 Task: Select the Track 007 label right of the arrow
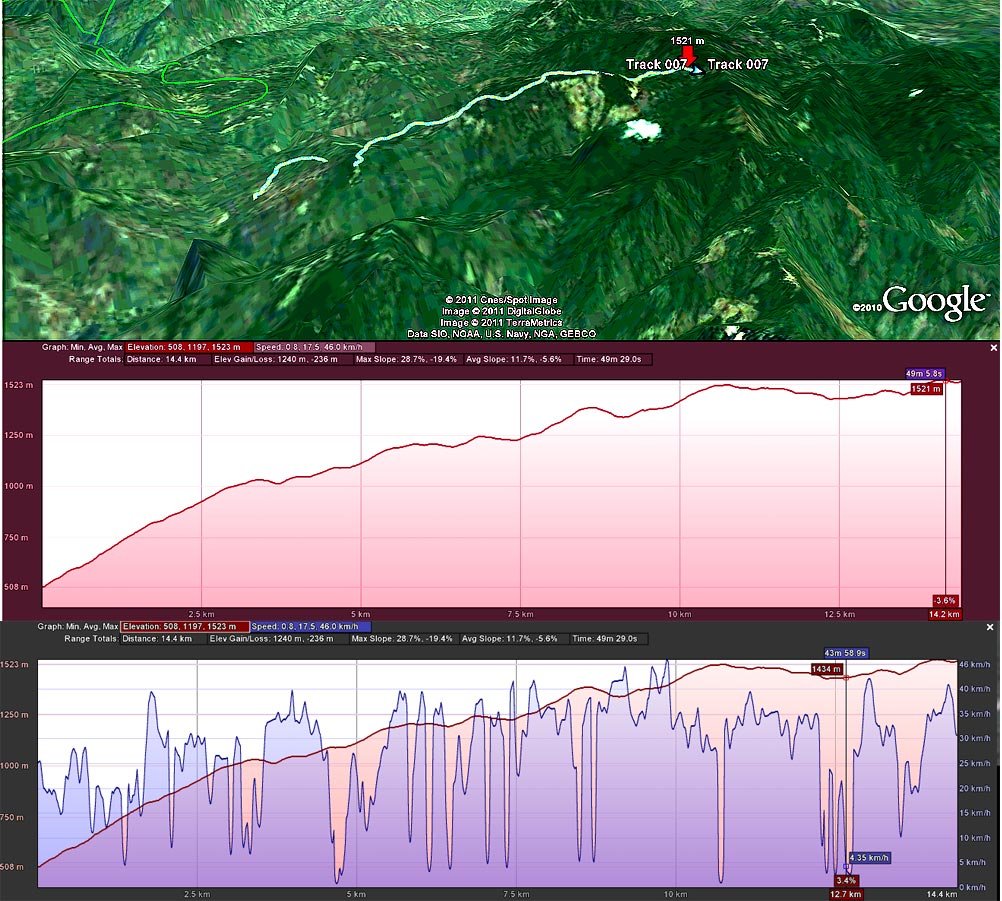[738, 65]
